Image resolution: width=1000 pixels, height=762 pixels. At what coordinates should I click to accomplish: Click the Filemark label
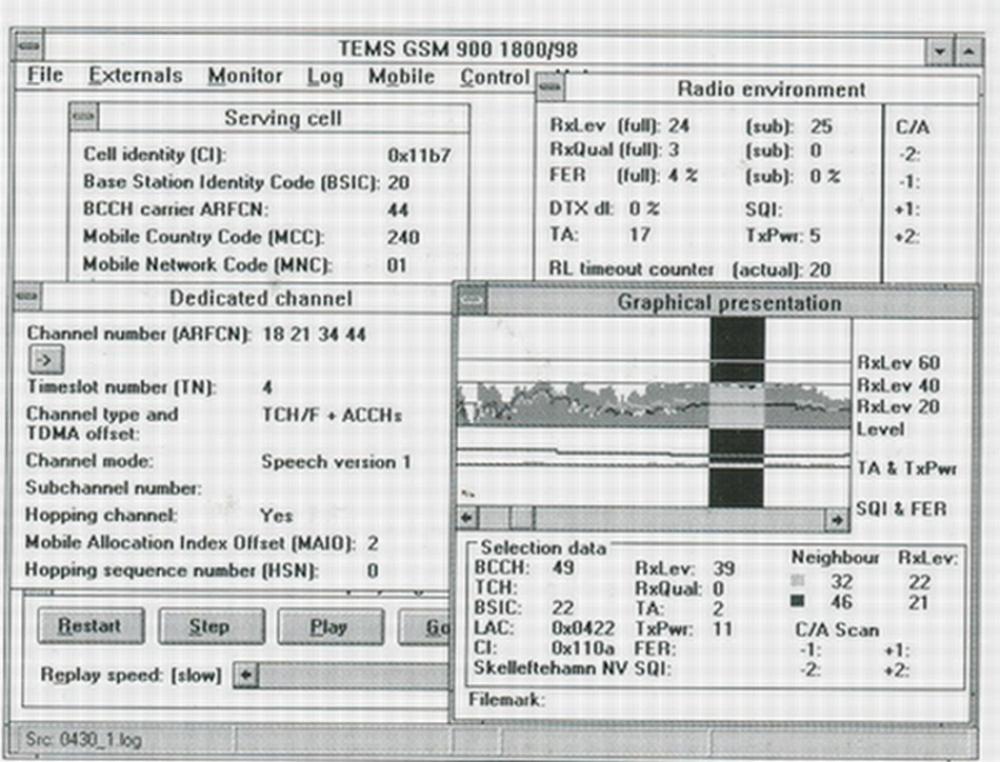[x=506, y=700]
